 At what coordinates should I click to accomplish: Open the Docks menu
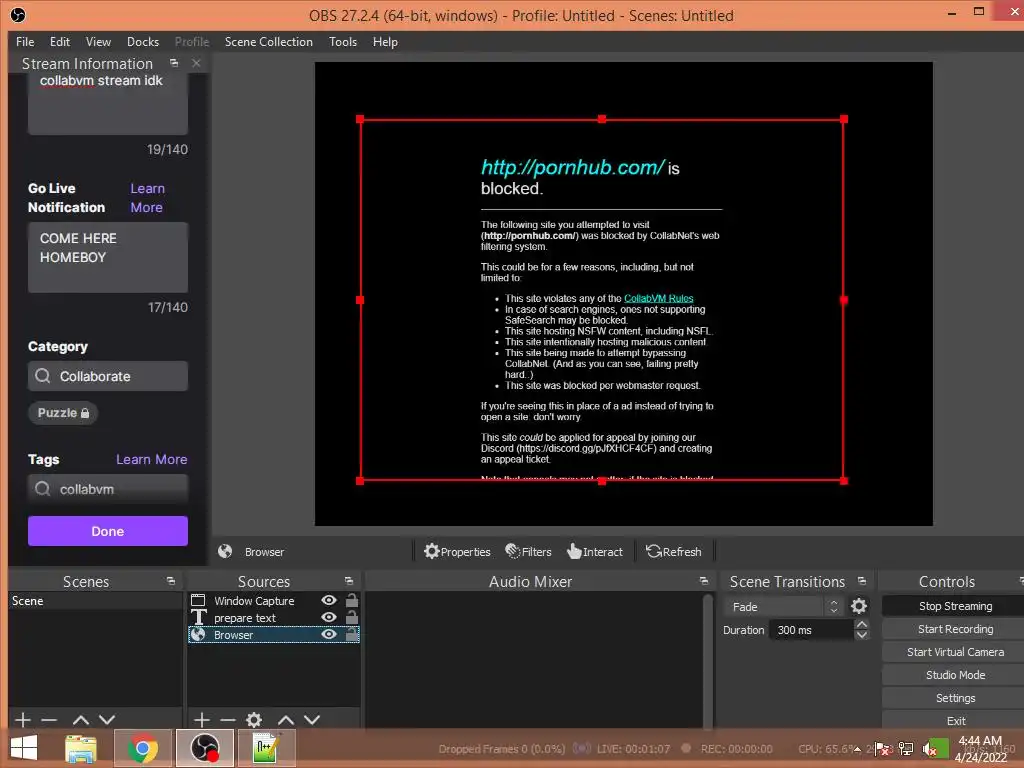(142, 42)
